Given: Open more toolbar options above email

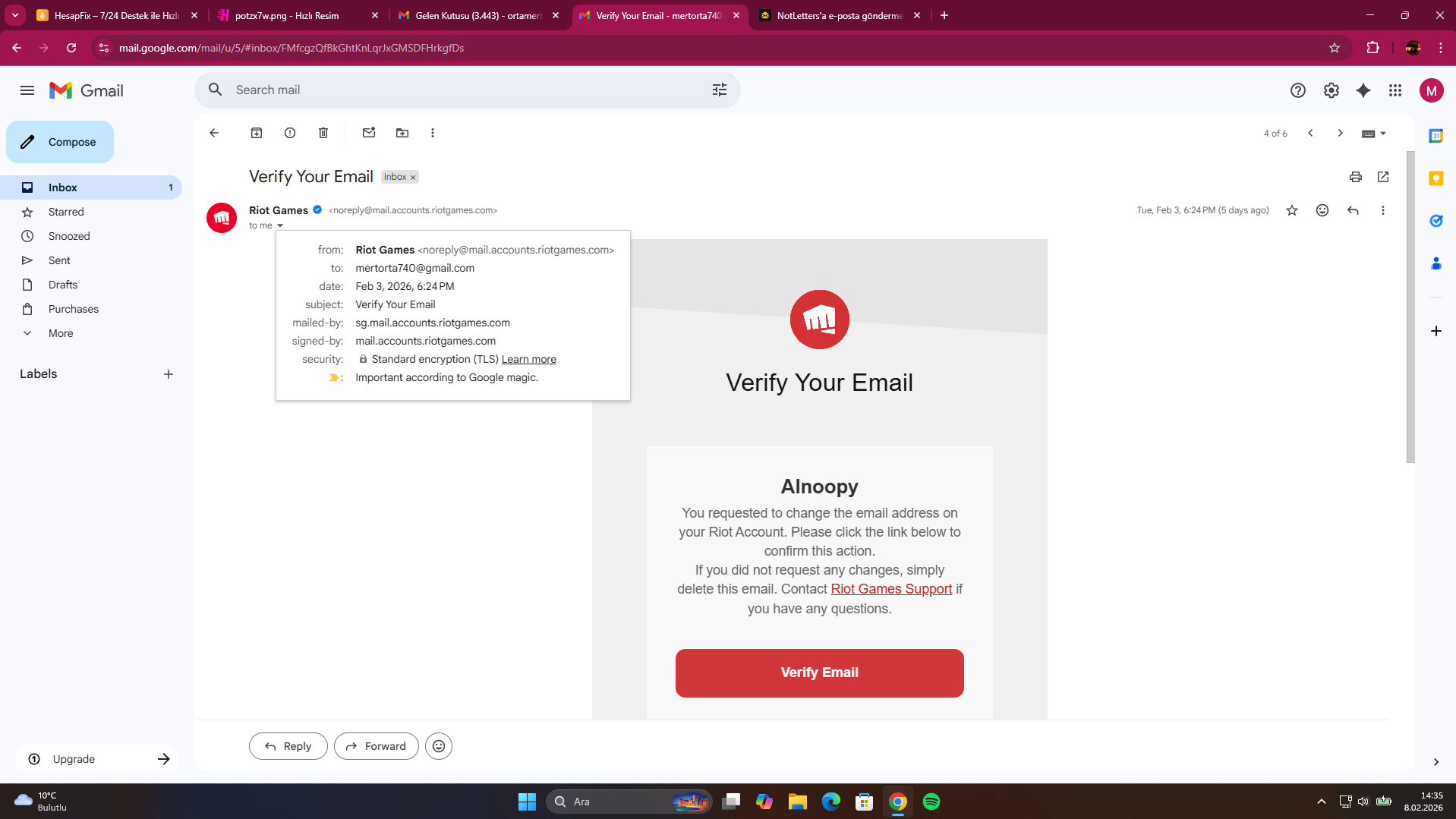Looking at the screenshot, I should tap(433, 133).
